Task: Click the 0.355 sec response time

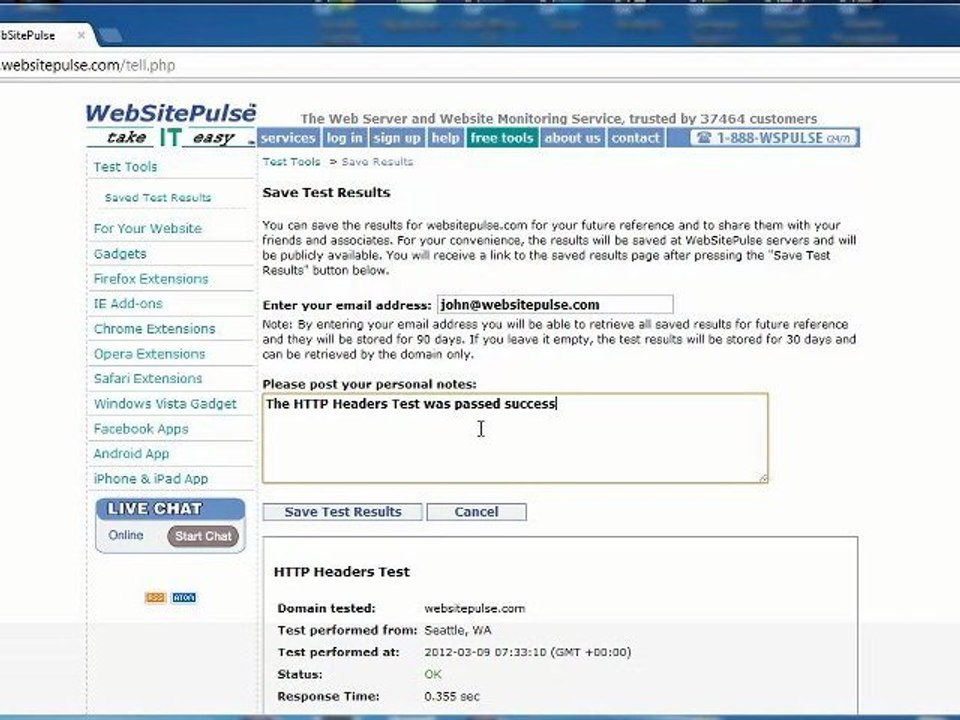Action: 452,696
